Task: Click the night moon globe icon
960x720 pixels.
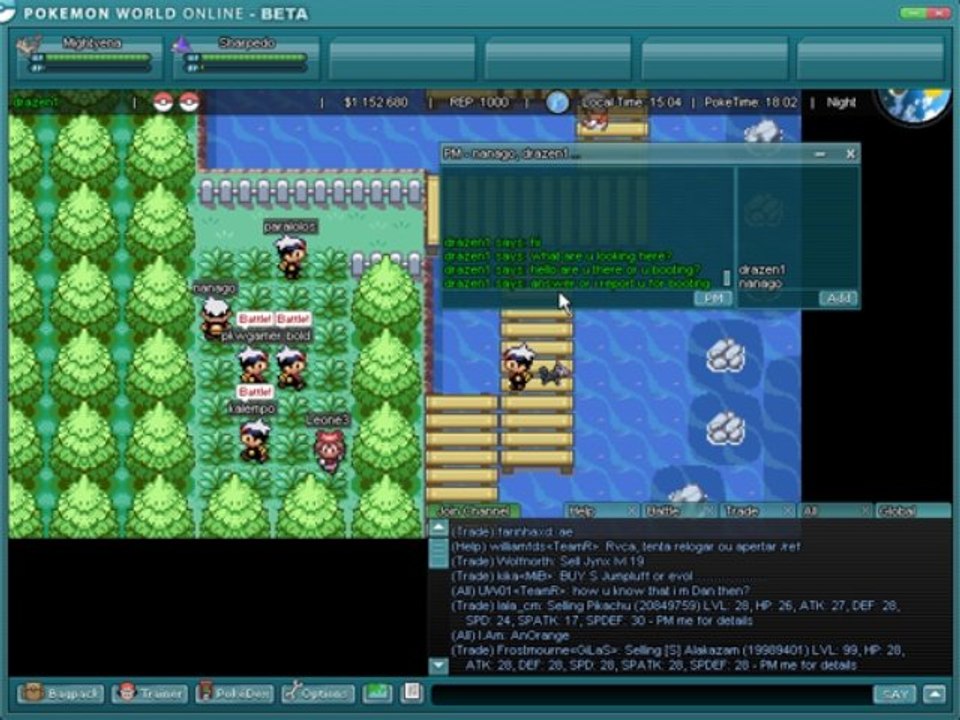Action: pos(913,104)
